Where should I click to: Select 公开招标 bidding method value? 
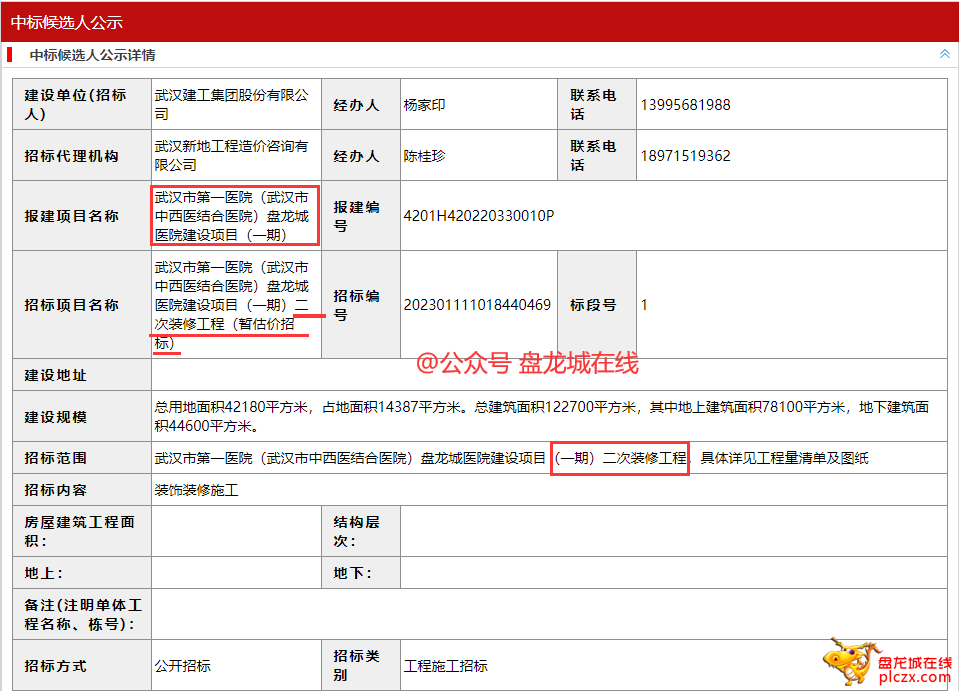tap(182, 666)
